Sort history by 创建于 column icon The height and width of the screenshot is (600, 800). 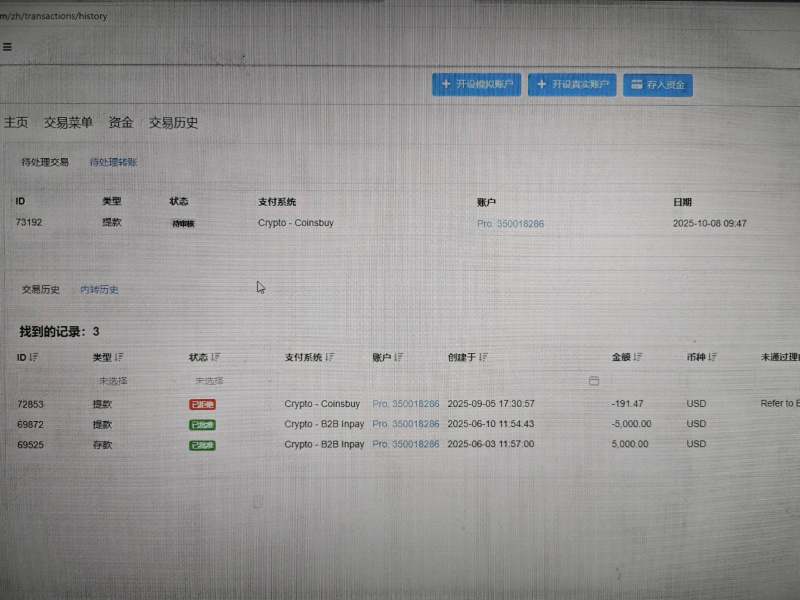pyautogui.click(x=483, y=357)
